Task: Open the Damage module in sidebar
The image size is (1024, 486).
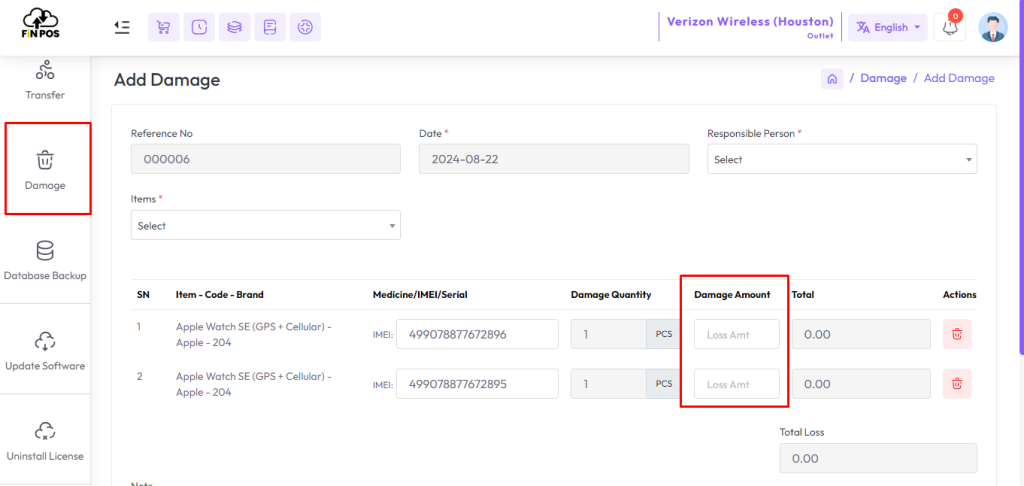Action: 45,170
